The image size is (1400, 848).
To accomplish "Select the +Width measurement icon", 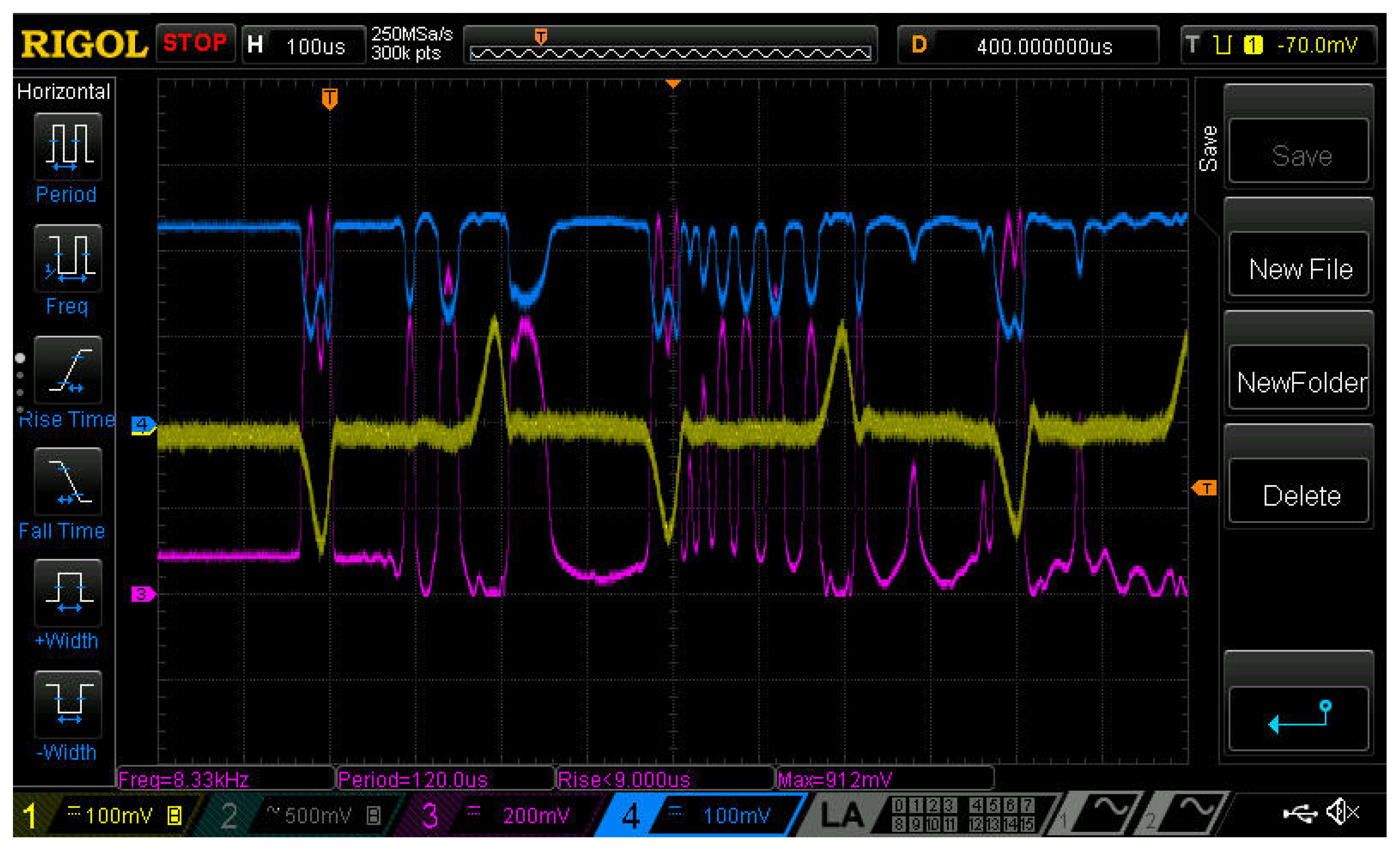I will click(x=68, y=593).
